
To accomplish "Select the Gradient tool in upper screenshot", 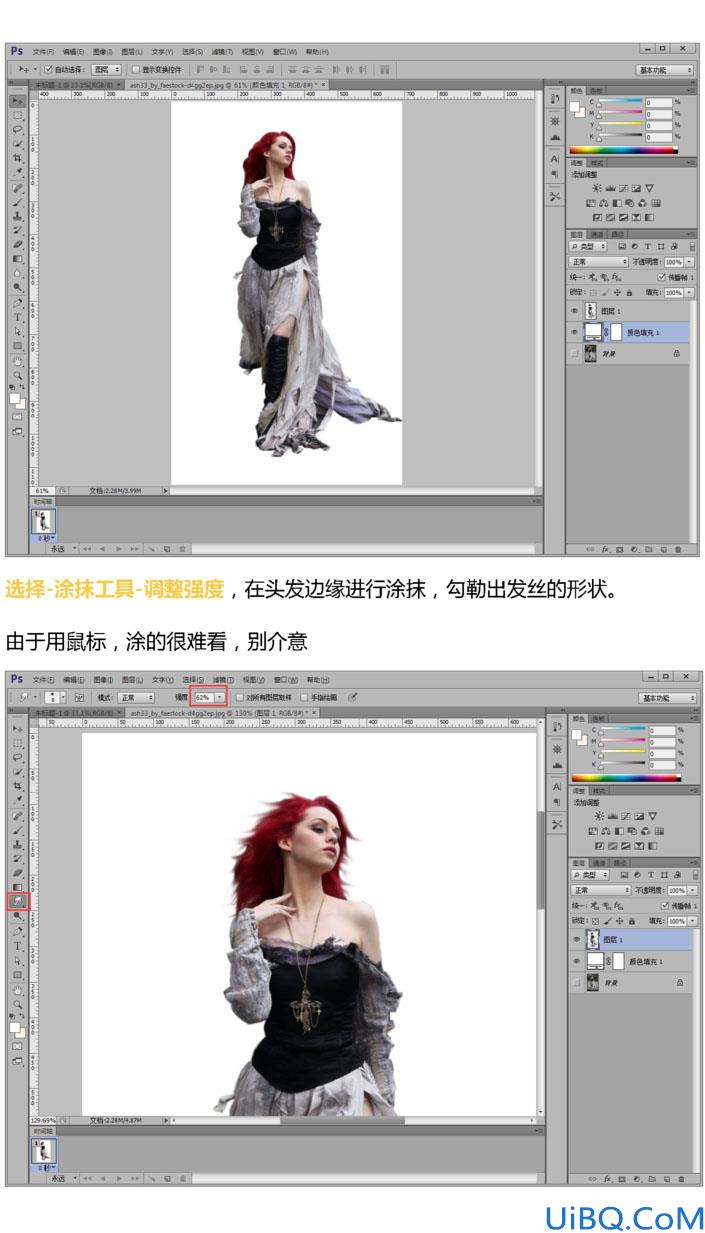I will pyautogui.click(x=18, y=258).
